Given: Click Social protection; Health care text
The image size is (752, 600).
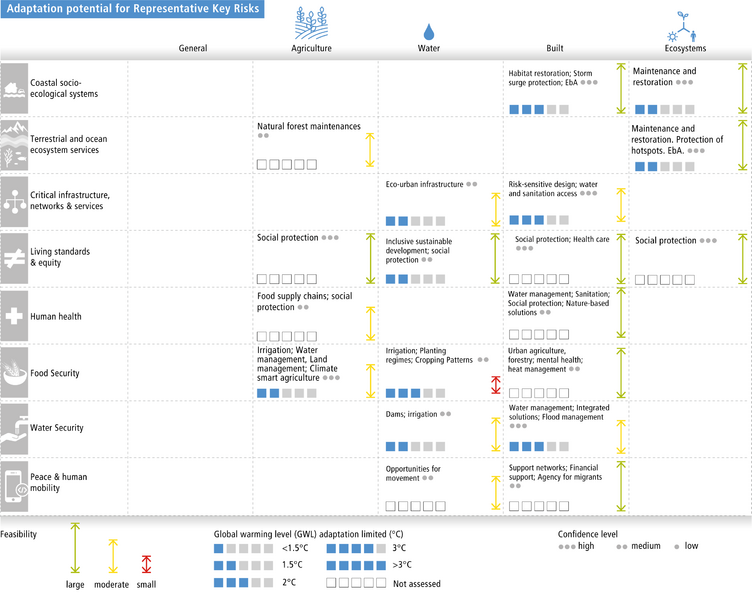Looking at the screenshot, I should tap(562, 239).
